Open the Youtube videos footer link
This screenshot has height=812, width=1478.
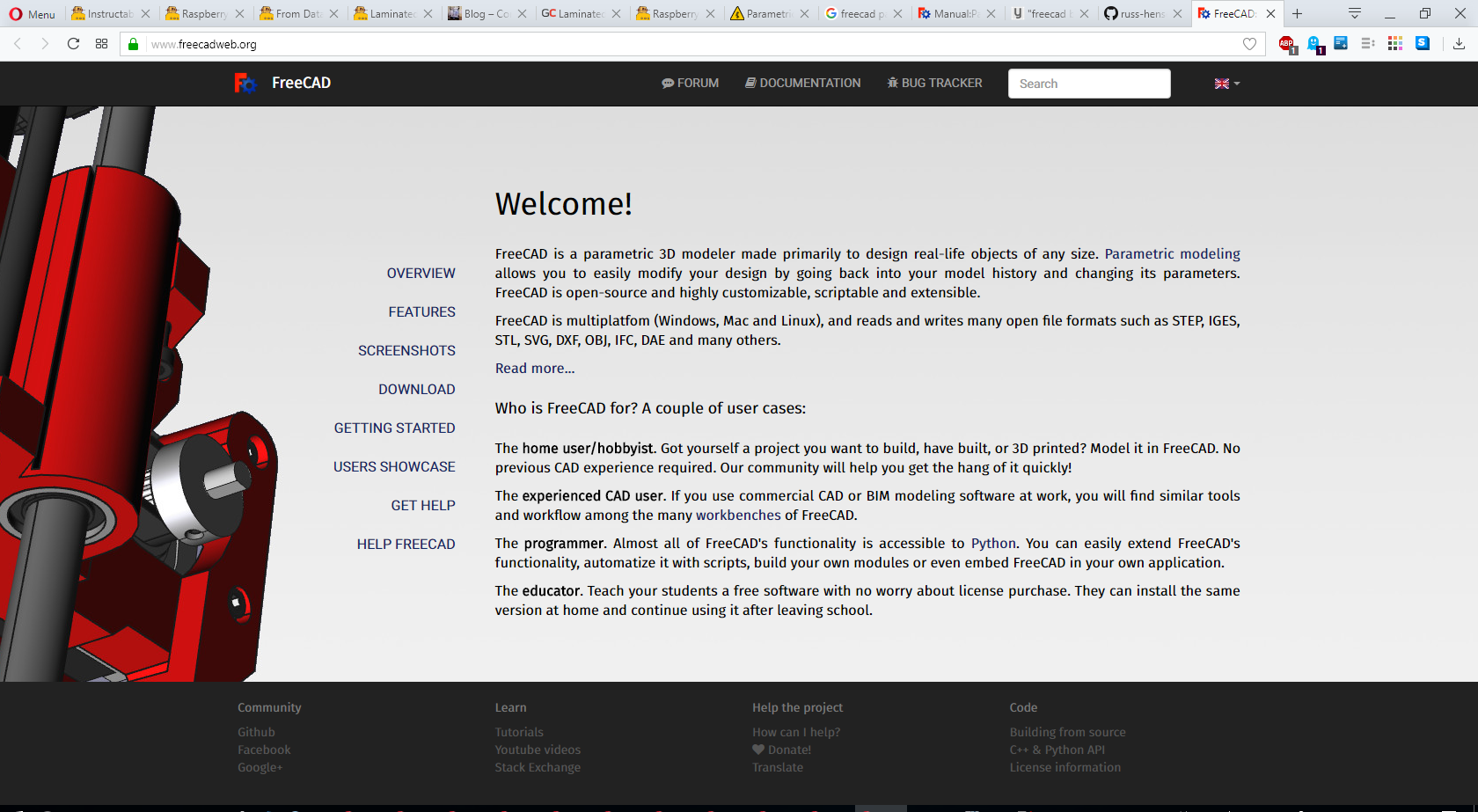click(538, 750)
